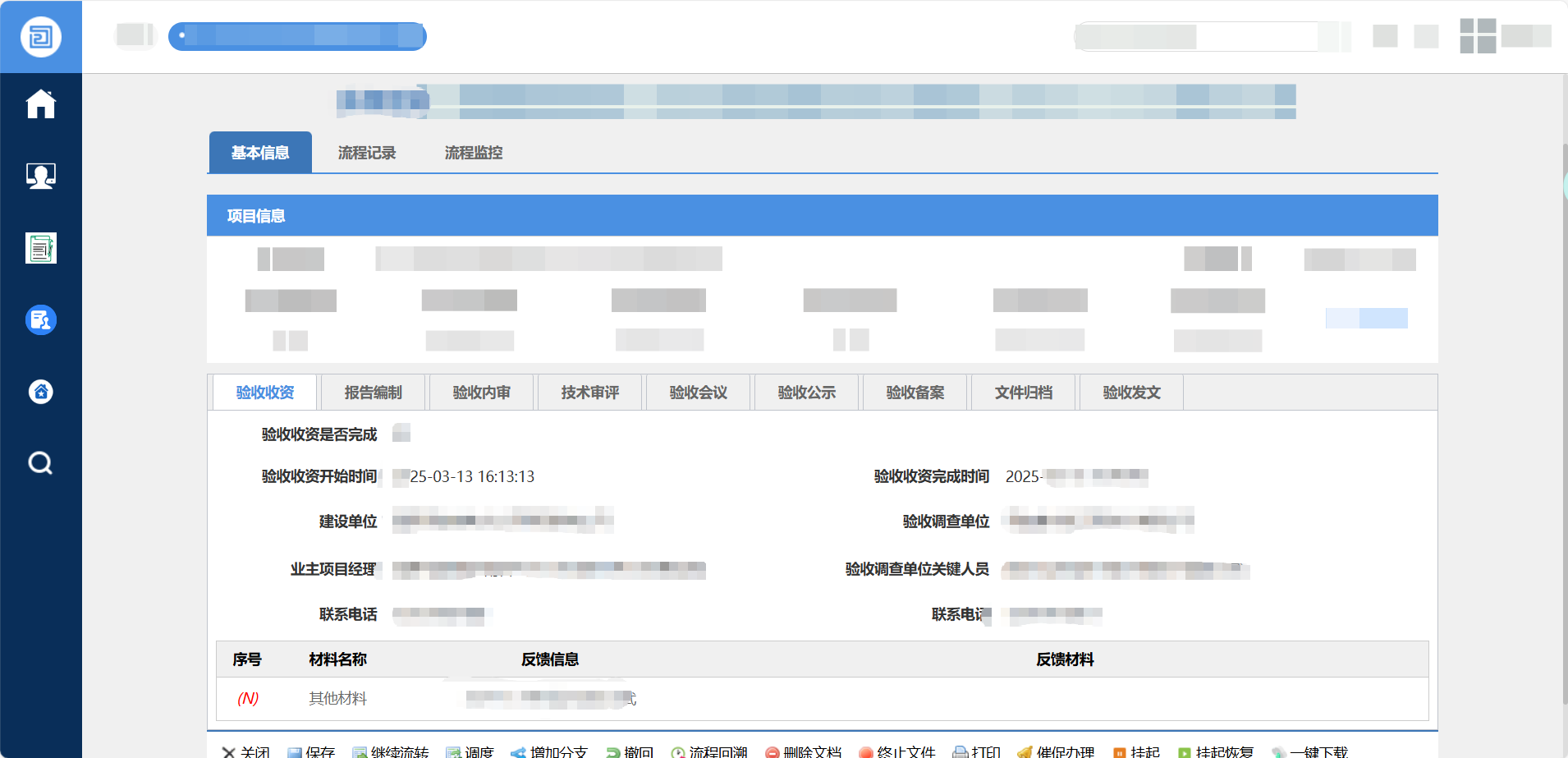Screen dimensions: 1568x758
Task: Click the 终止文件 toolbar button
Action: (x=897, y=751)
